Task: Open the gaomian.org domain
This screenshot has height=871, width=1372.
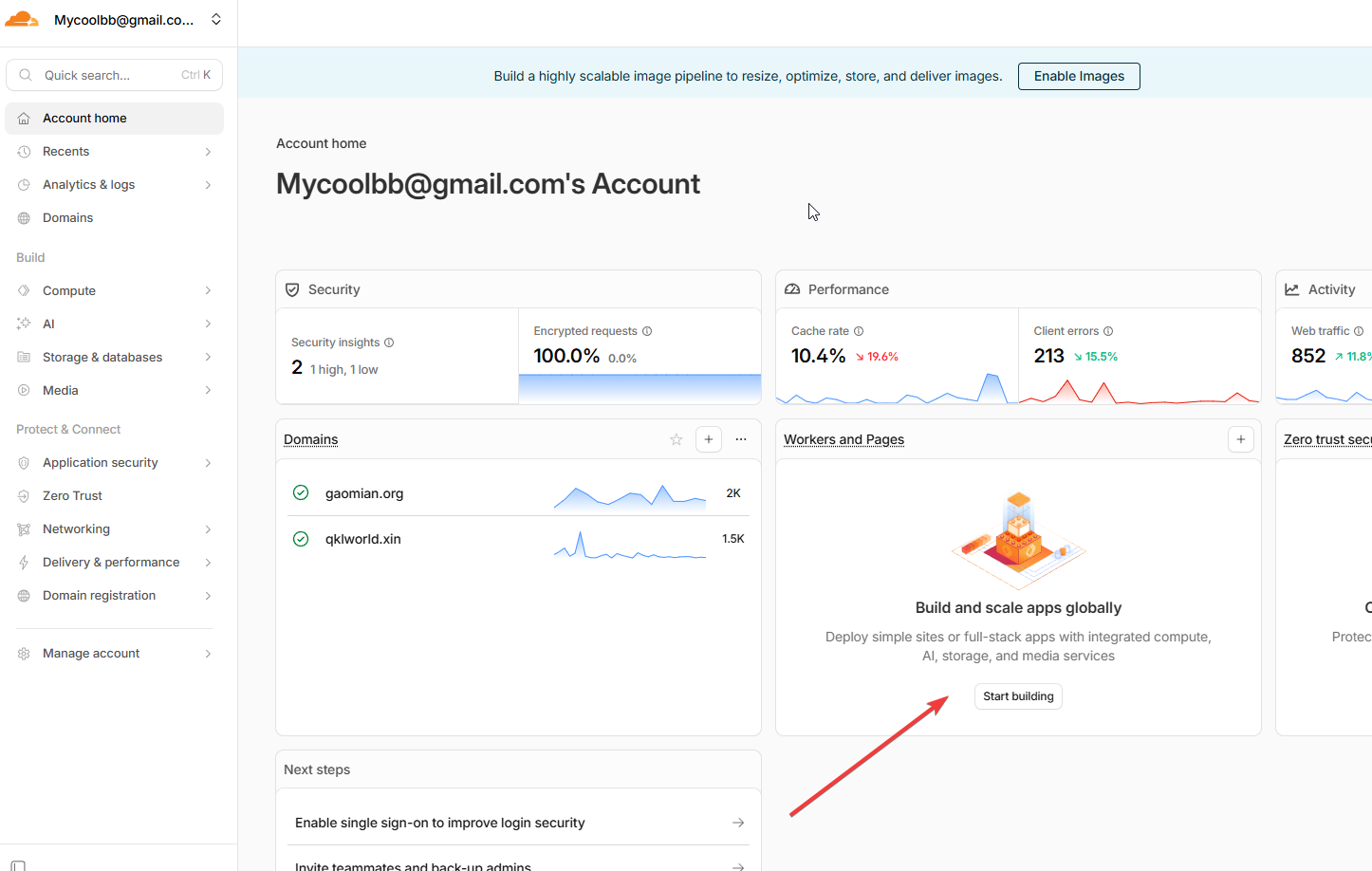Action: 364,493
